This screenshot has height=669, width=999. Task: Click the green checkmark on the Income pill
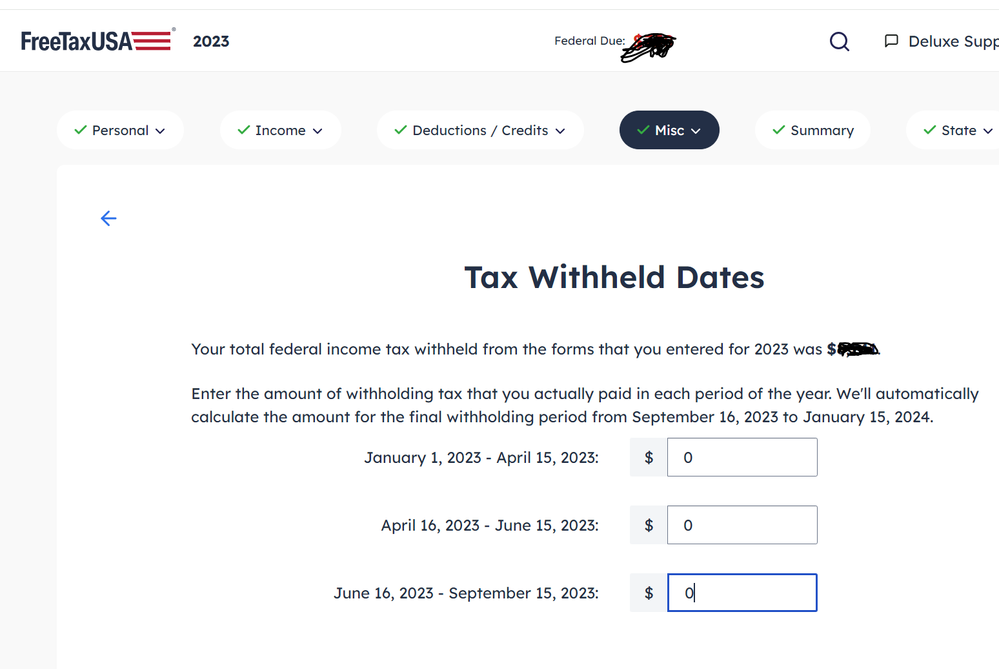pos(243,130)
